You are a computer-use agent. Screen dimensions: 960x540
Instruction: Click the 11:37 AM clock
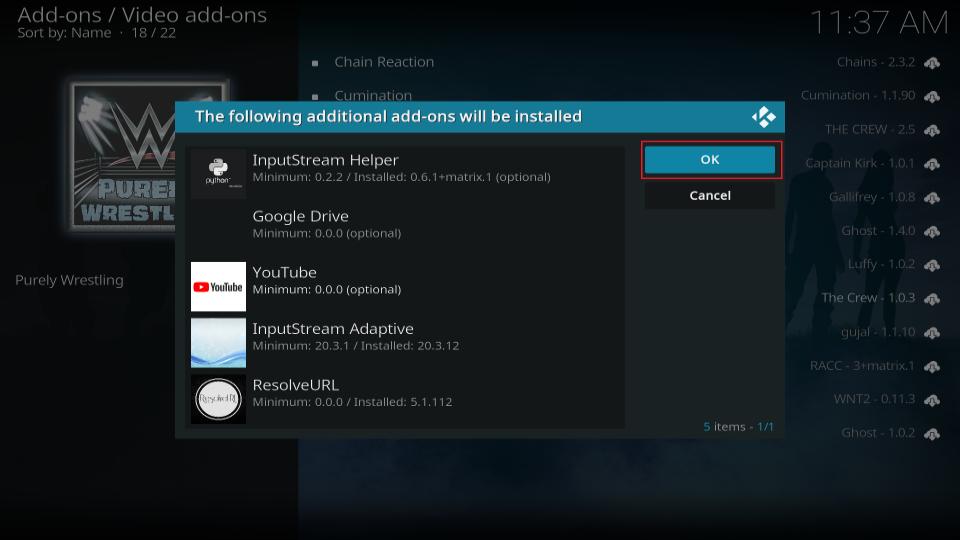879,23
